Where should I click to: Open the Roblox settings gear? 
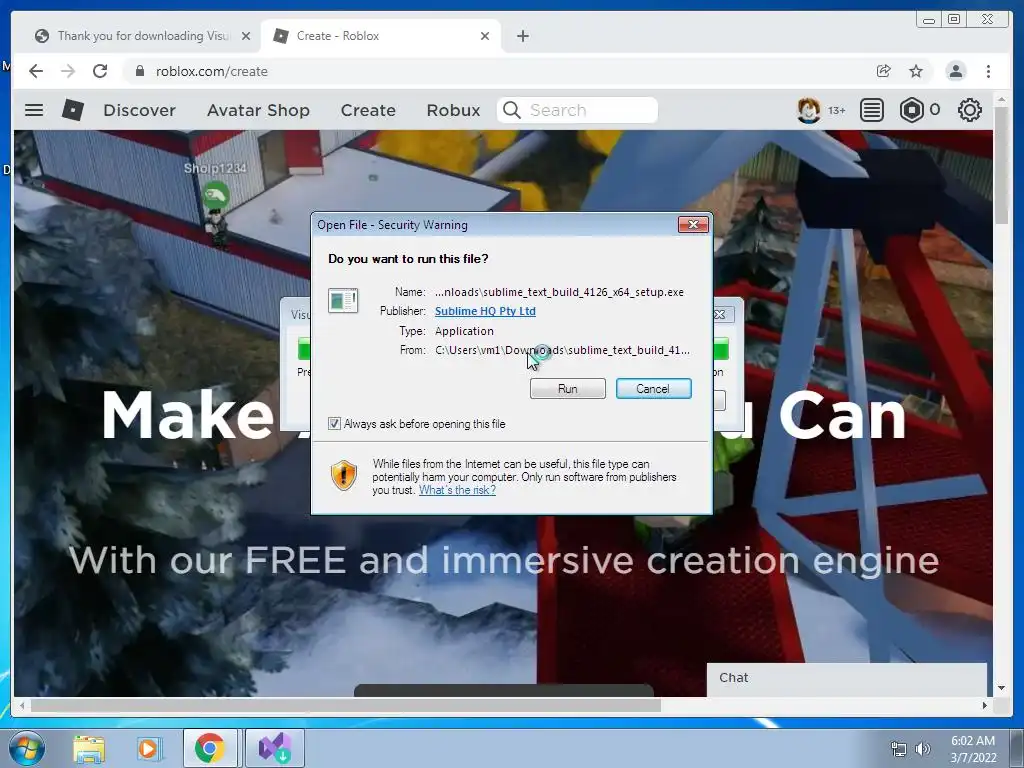click(x=970, y=110)
